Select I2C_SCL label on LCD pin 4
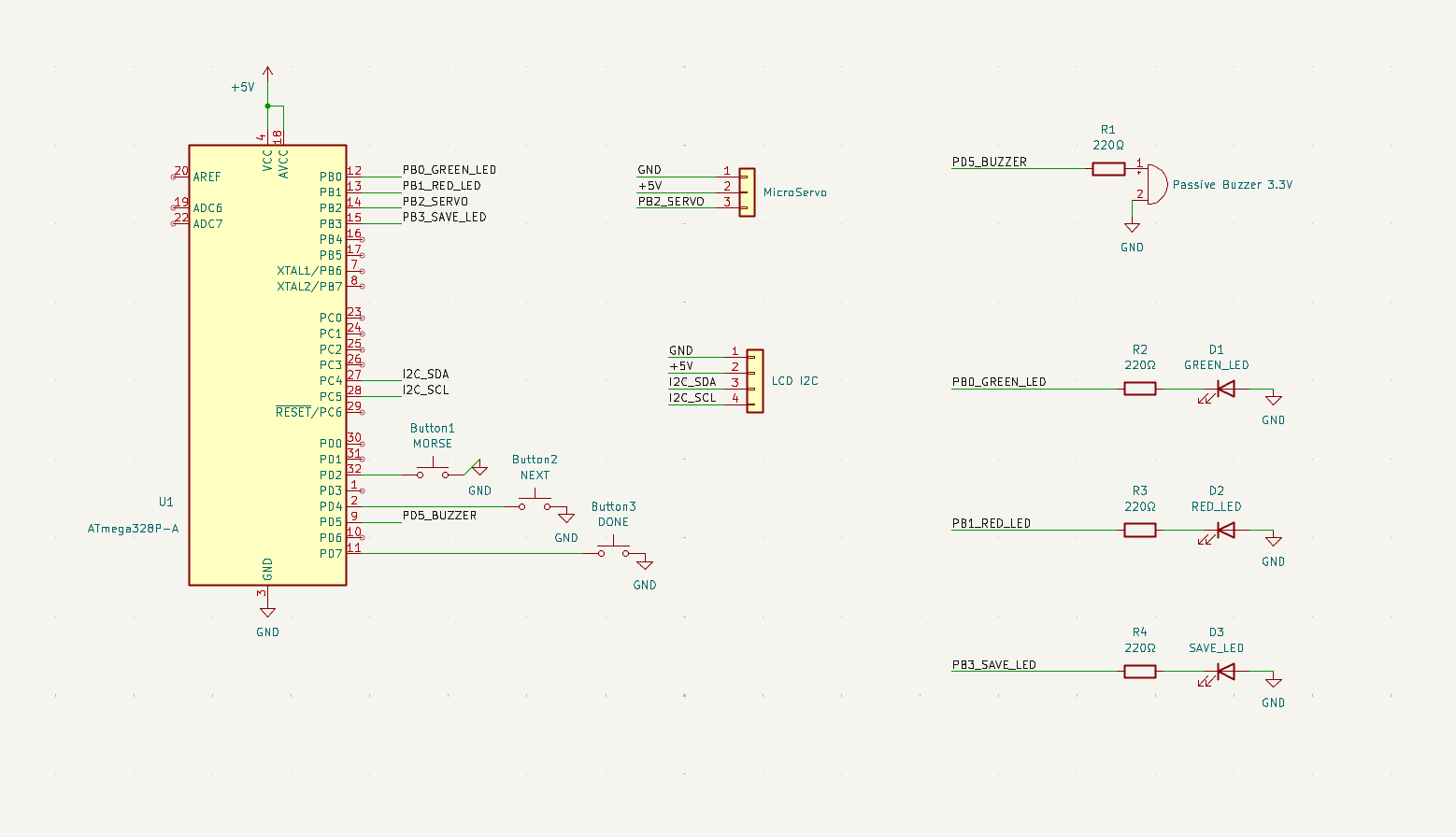Screen dimensions: 1456x837 [x=692, y=397]
